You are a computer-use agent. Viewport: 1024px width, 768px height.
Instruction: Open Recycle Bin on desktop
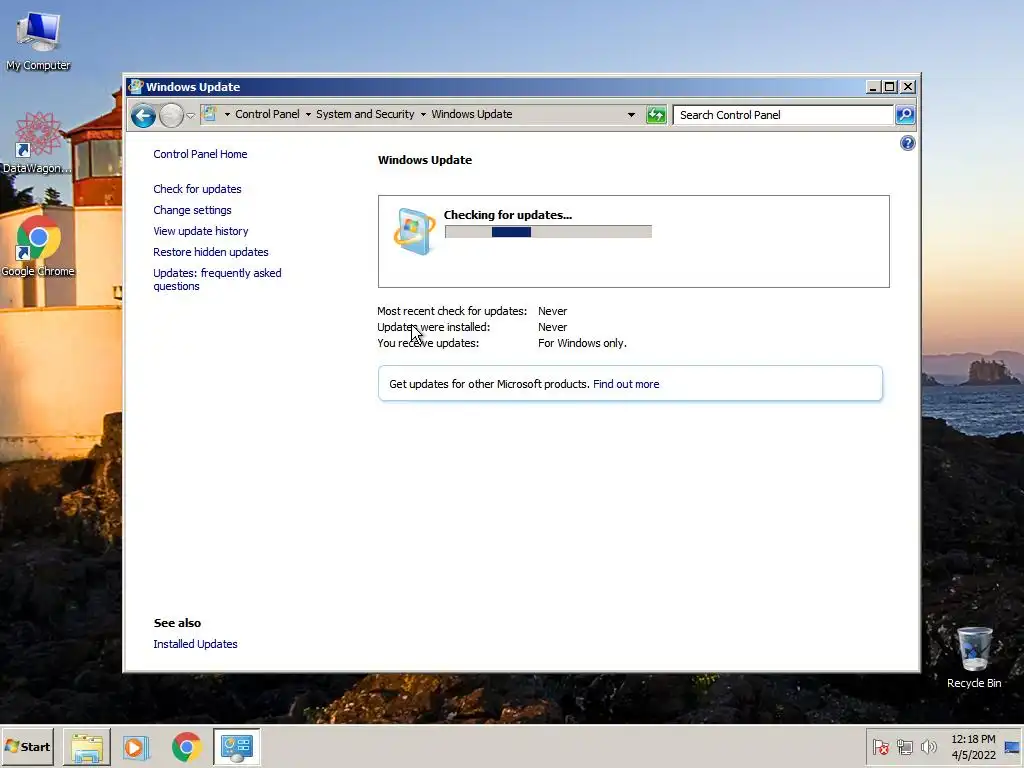974,658
